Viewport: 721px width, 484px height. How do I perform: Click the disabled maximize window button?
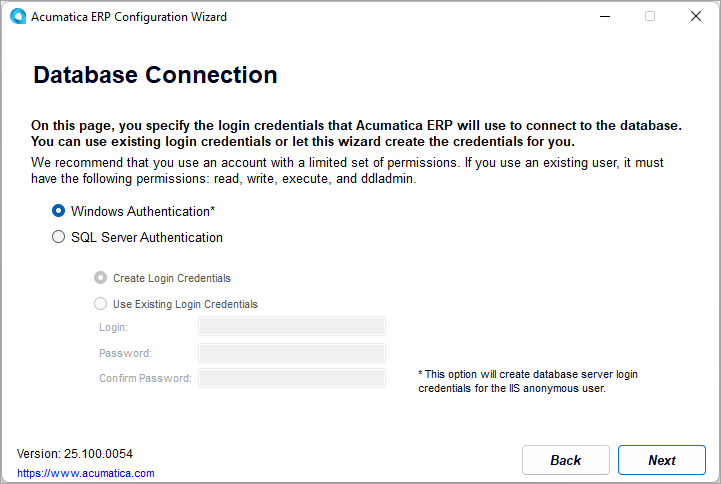[x=650, y=16]
